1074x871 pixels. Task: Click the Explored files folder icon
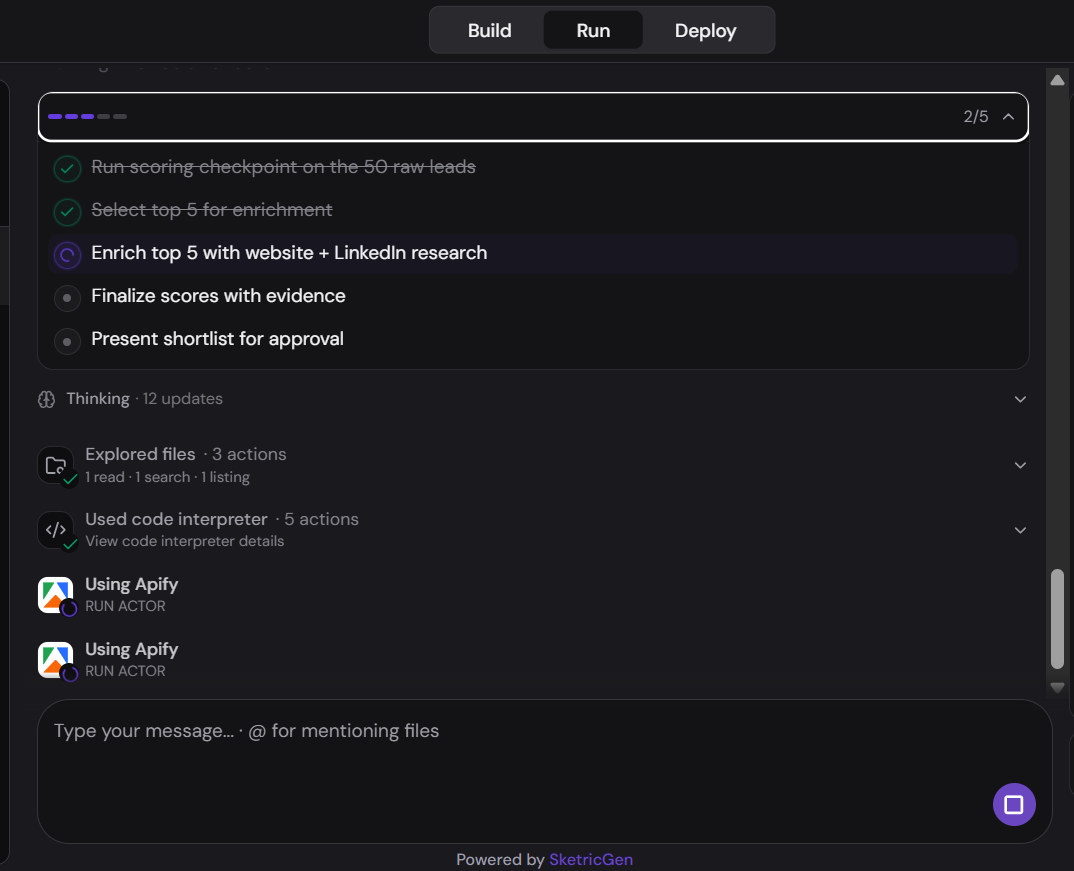coord(55,466)
